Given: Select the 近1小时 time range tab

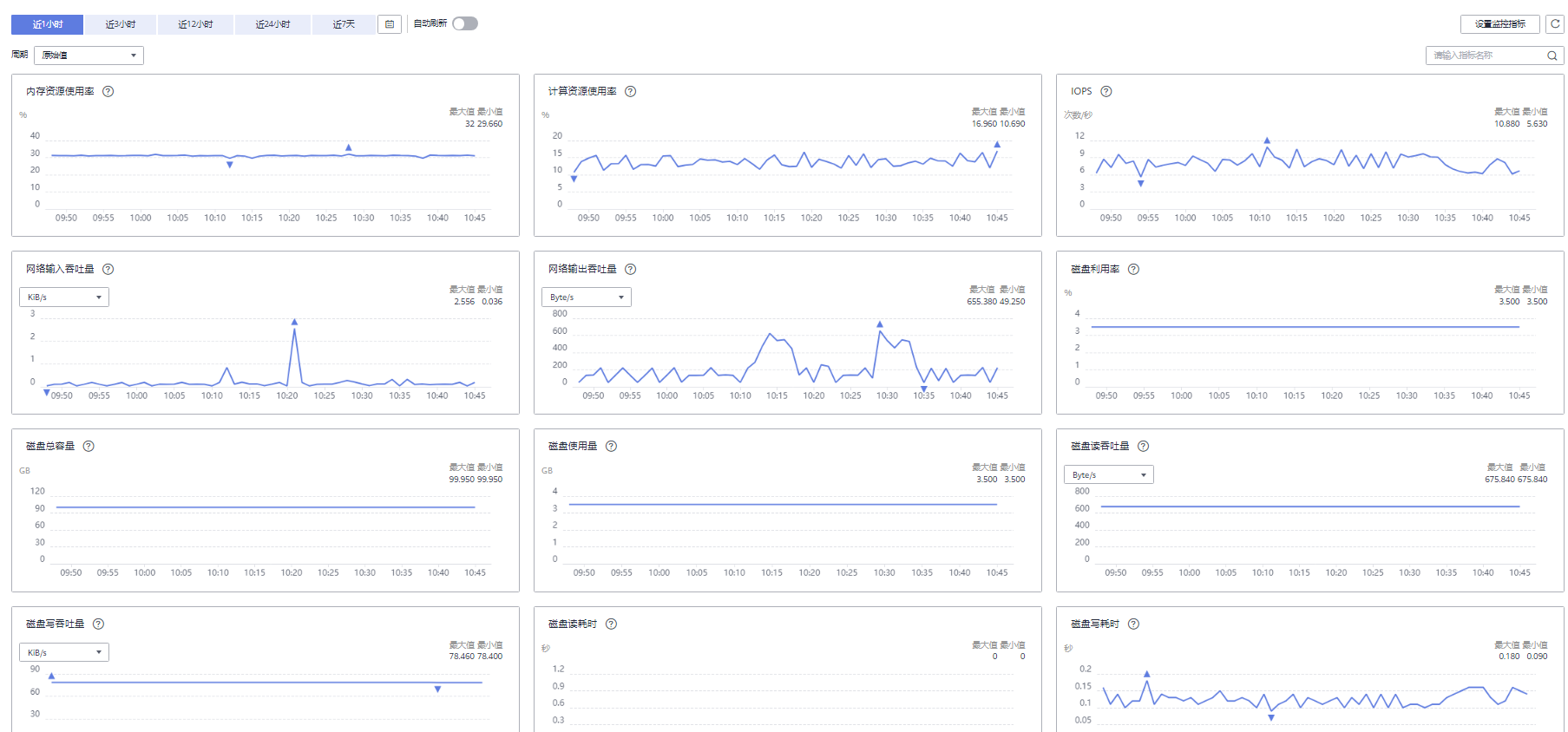Looking at the screenshot, I should pos(48,24).
